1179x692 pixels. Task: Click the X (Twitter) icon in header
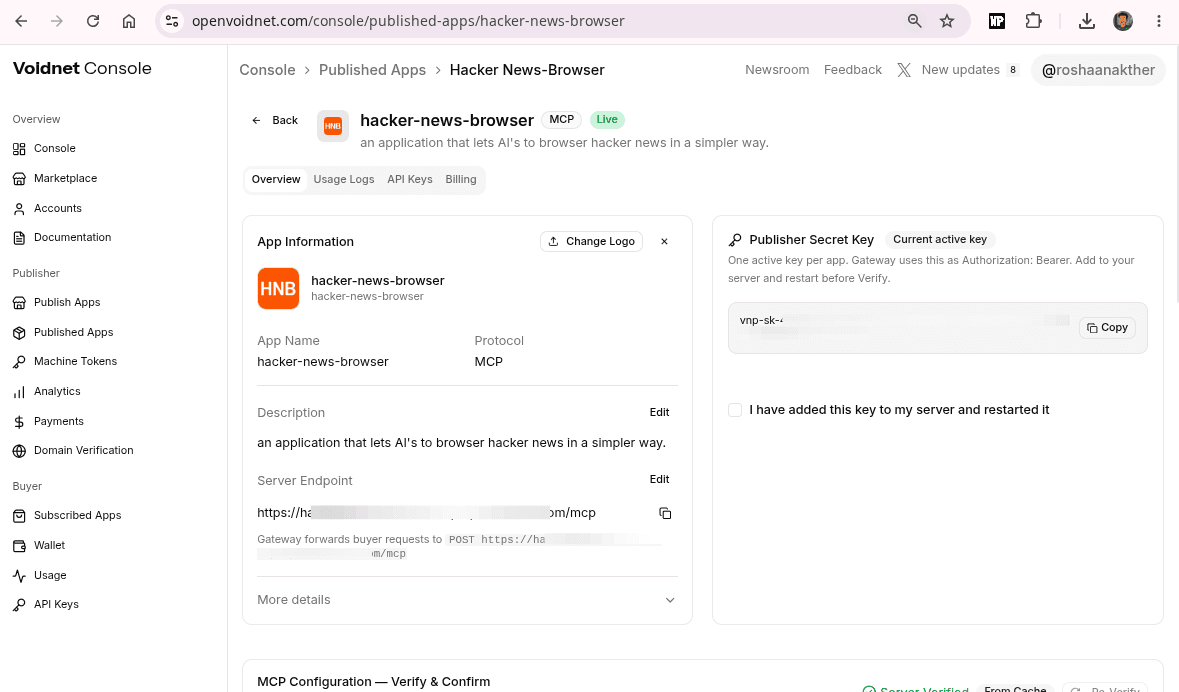[x=904, y=70]
